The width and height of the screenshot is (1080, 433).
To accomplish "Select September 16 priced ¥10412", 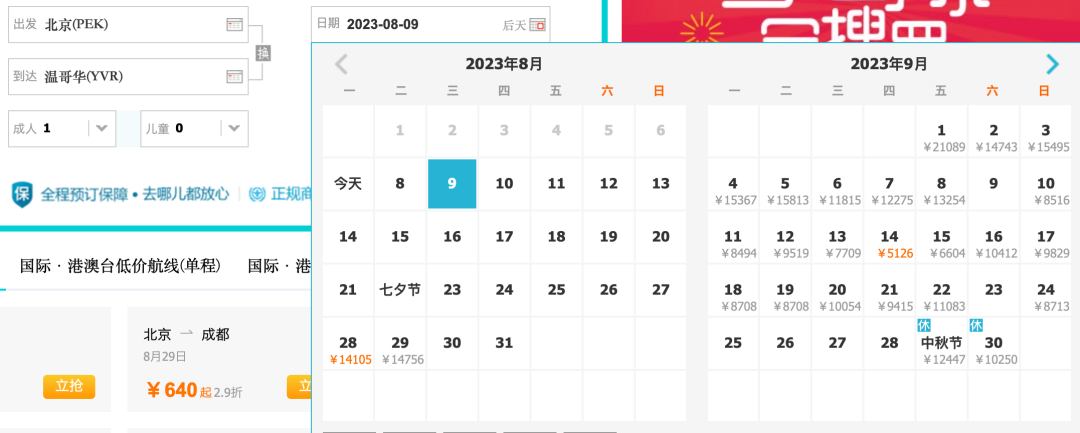I will pyautogui.click(x=994, y=237).
